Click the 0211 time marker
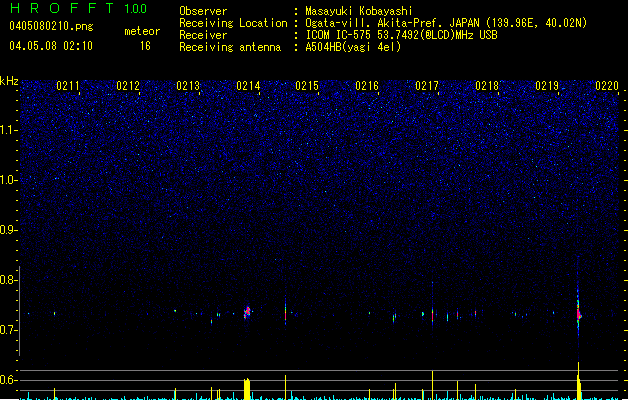629x400 pixels. 68,86
